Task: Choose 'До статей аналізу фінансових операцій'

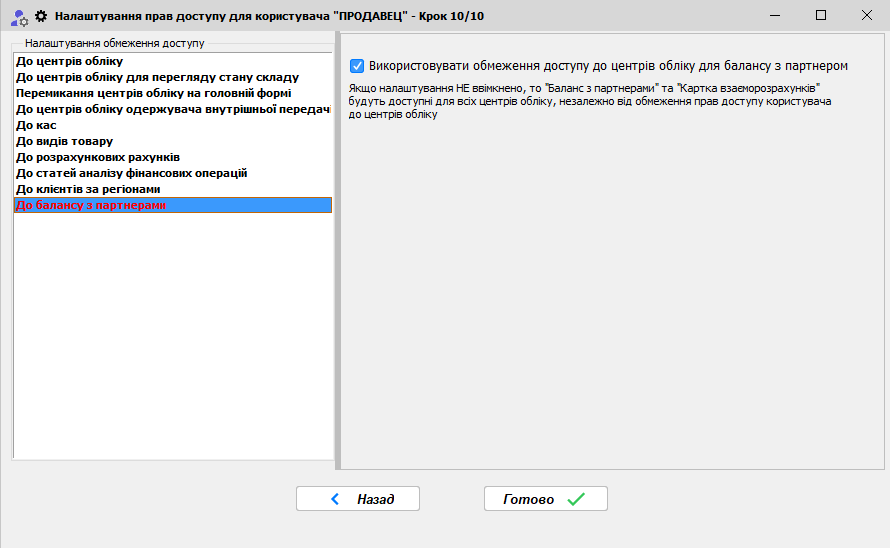Action: point(131,173)
